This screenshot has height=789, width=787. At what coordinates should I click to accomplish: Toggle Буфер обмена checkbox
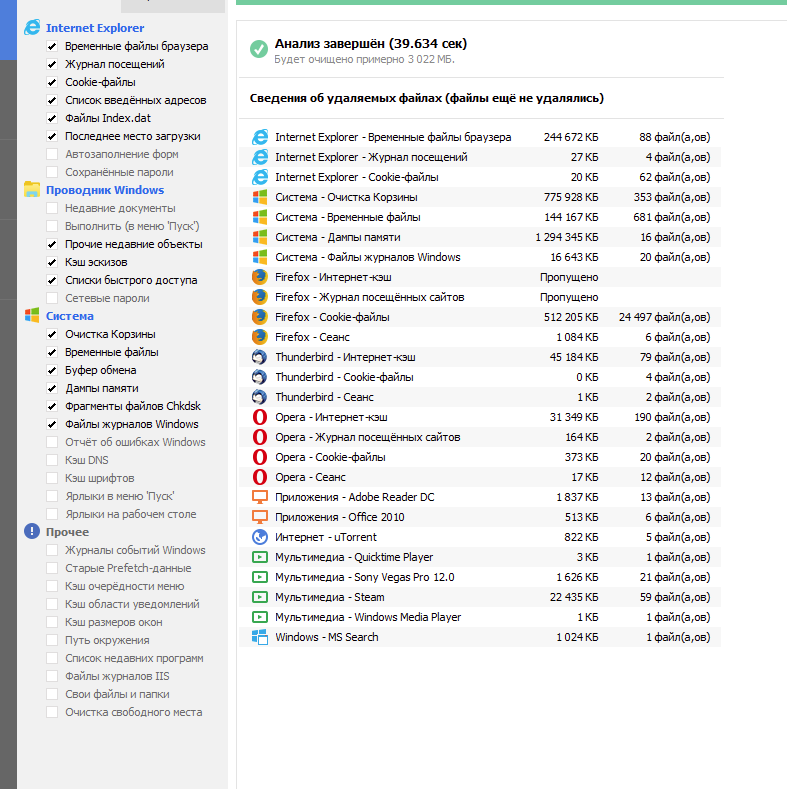click(x=52, y=370)
